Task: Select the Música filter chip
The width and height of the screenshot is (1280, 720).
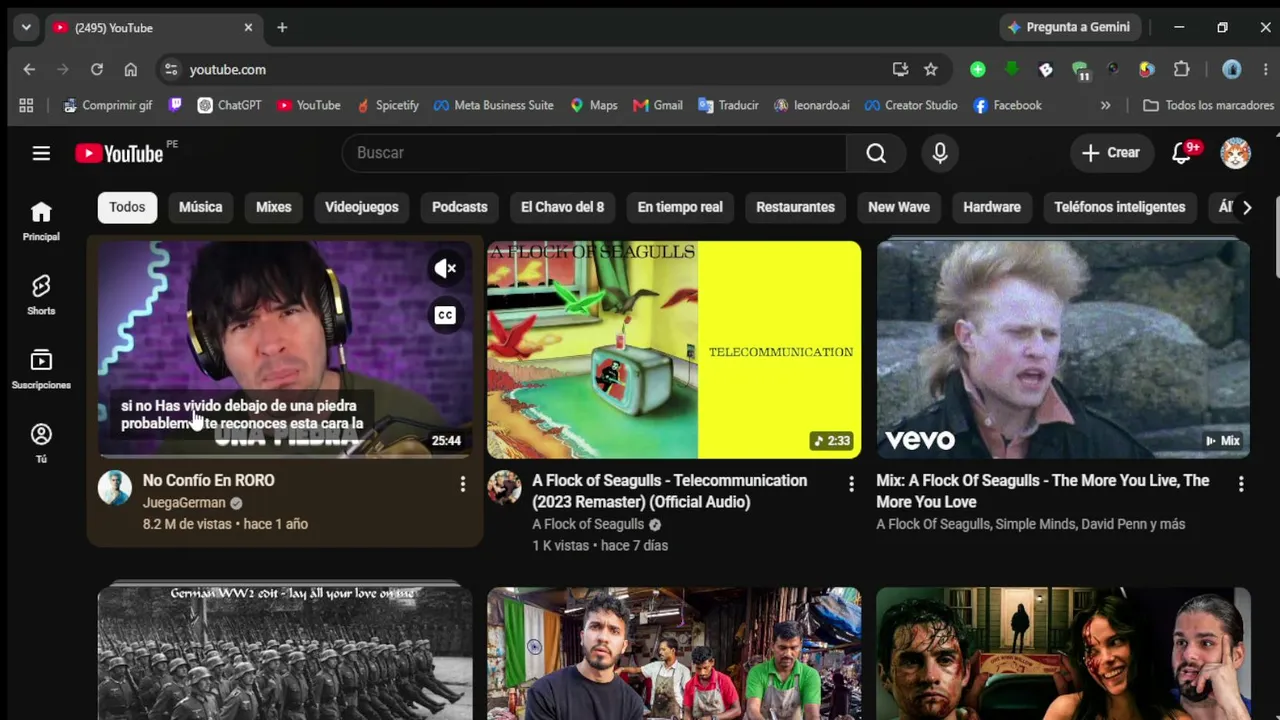Action: point(200,207)
